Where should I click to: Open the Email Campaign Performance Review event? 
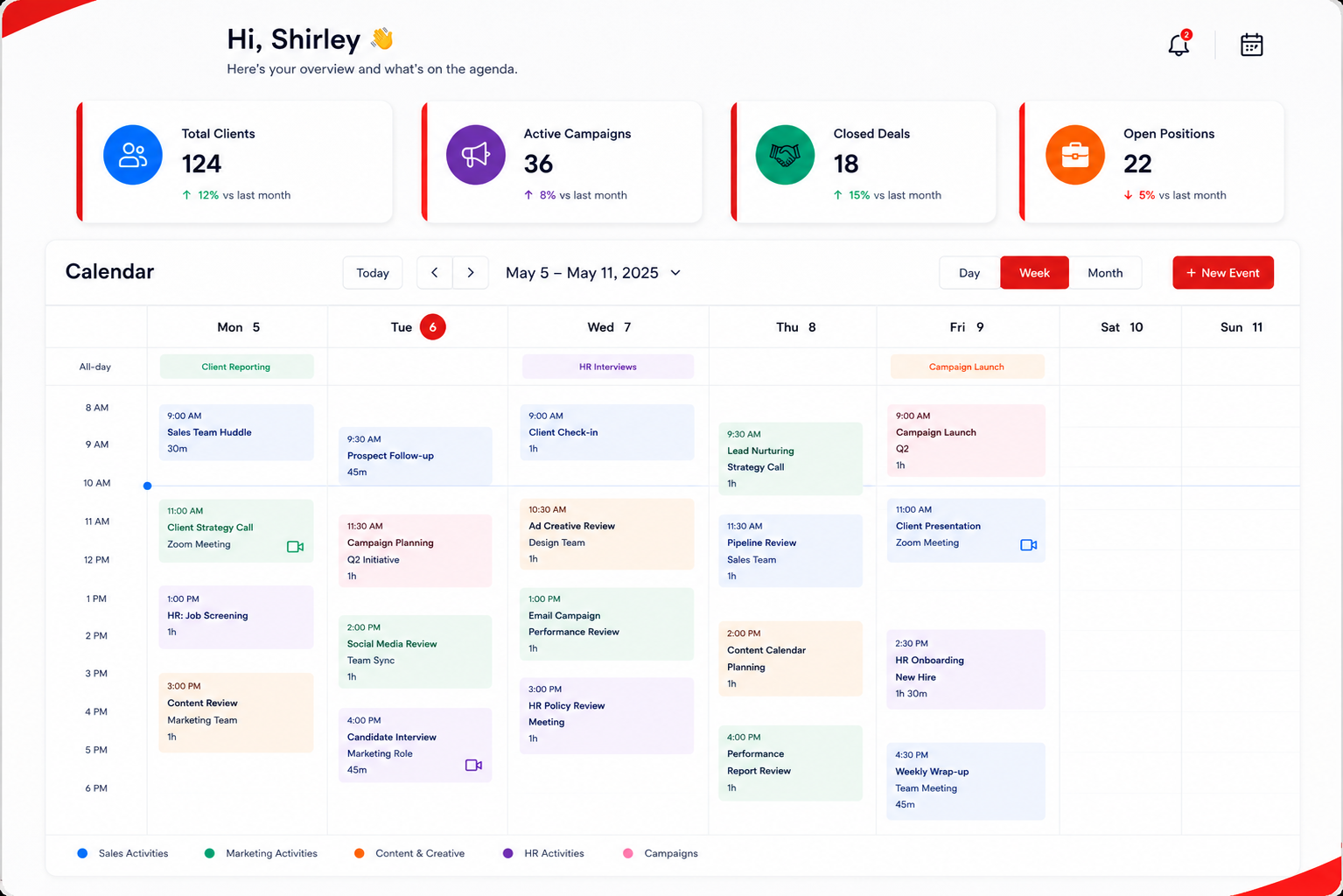click(607, 624)
